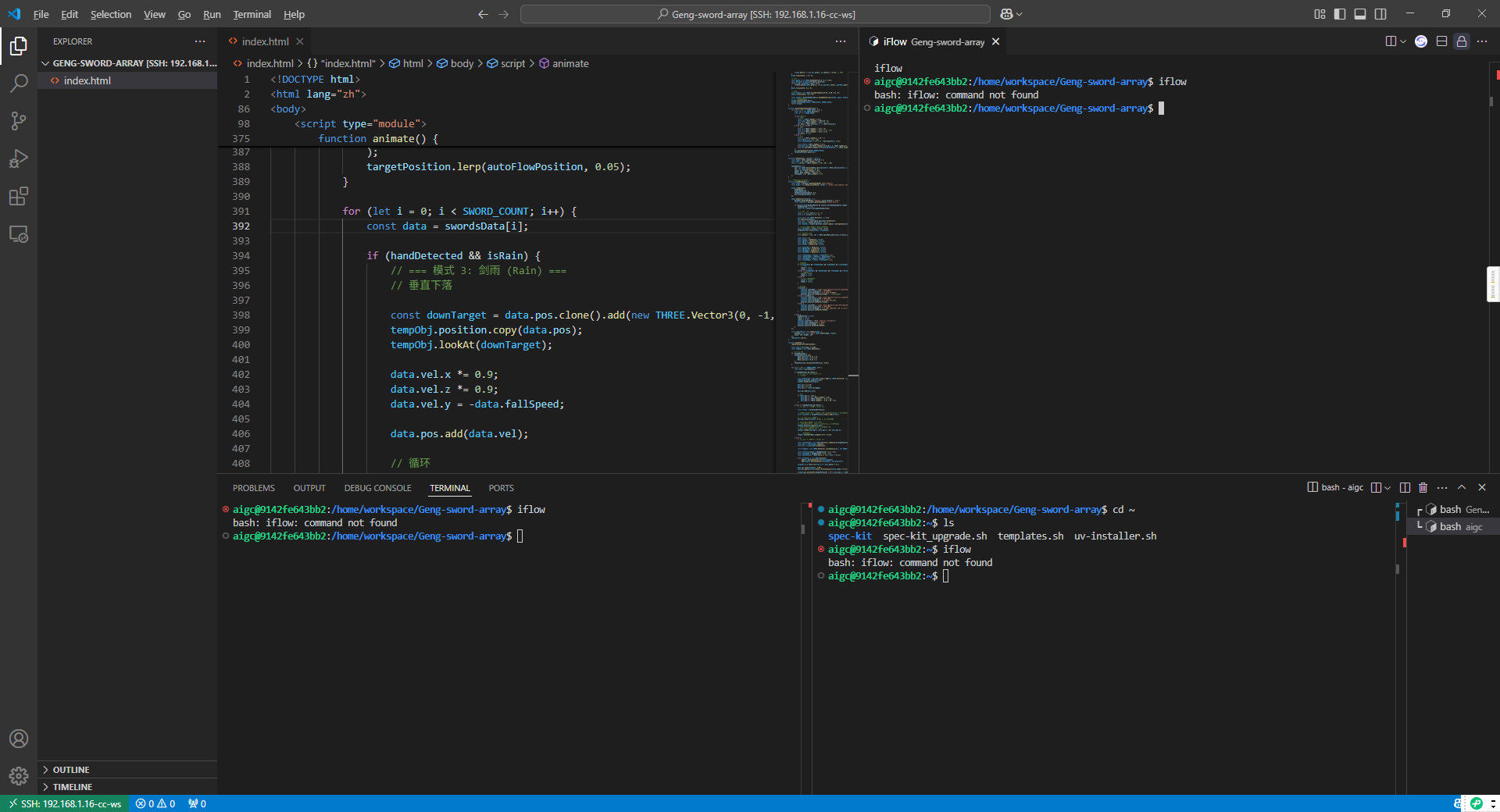
Task: Expand the TIMELINE section
Action: pyautogui.click(x=73, y=787)
